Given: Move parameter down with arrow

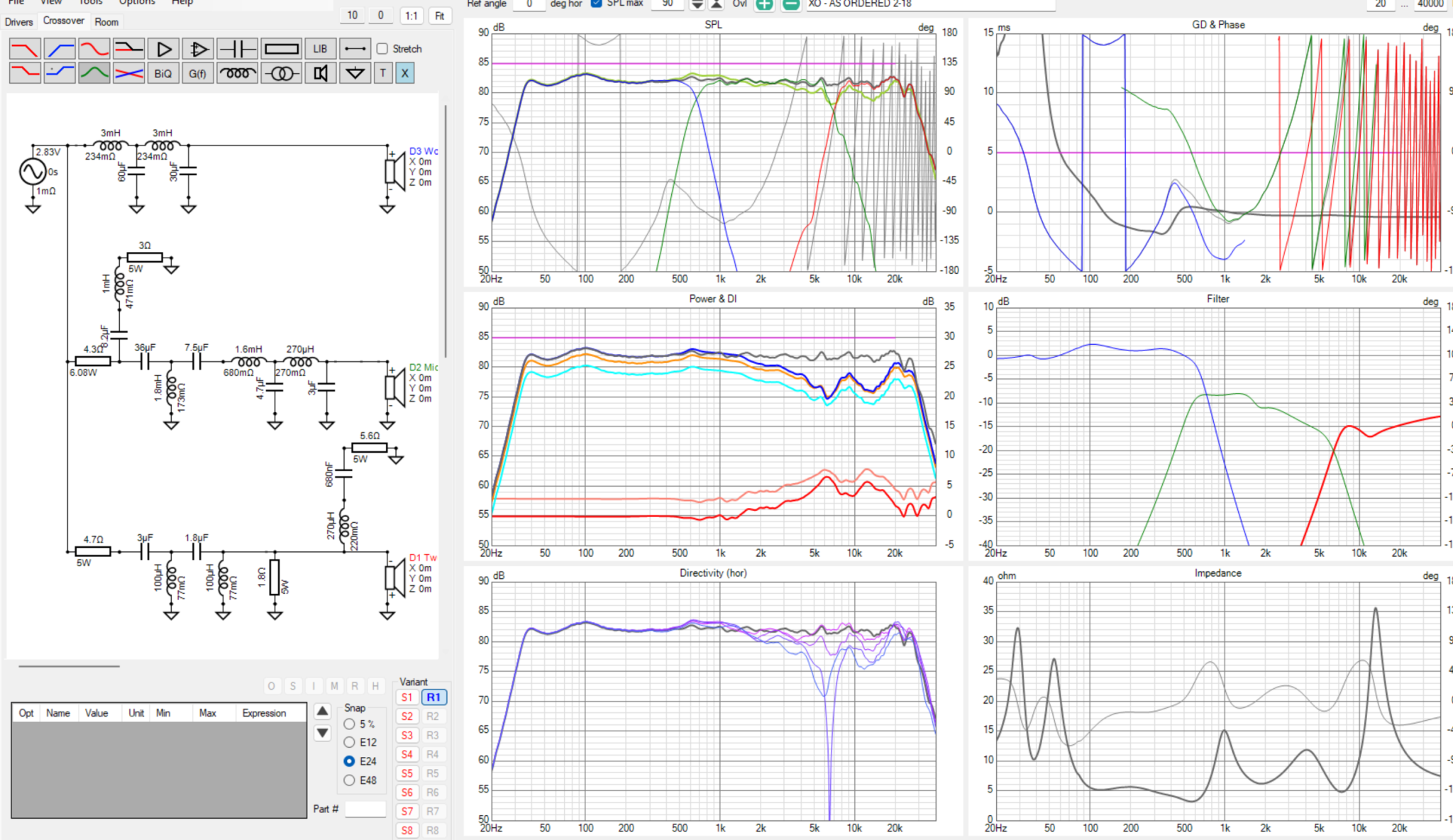Looking at the screenshot, I should click(x=322, y=733).
